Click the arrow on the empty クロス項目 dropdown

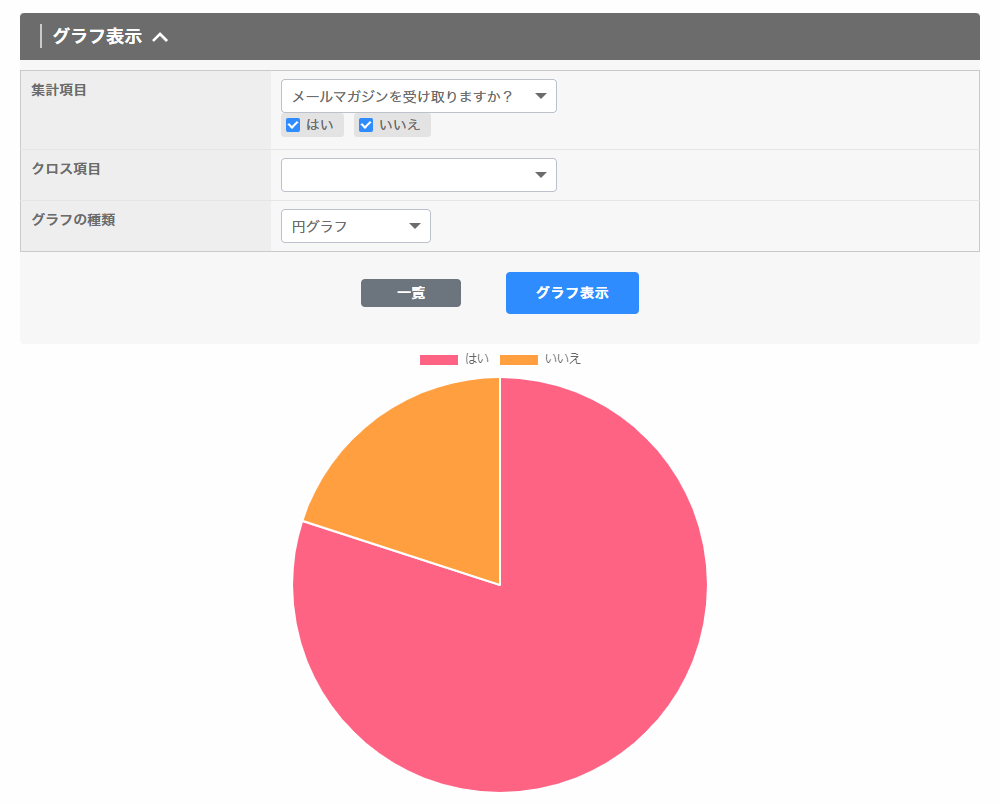point(540,175)
